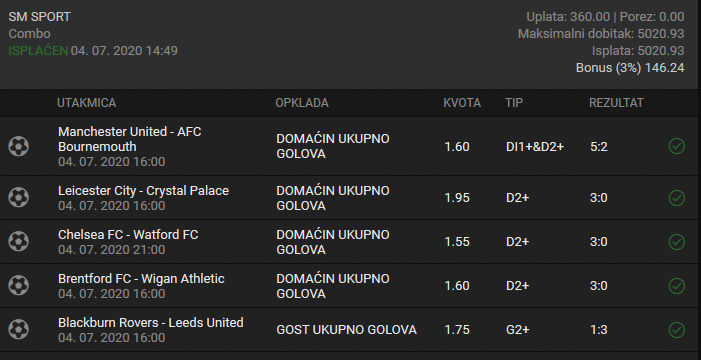This screenshot has height=360, width=701.
Task: Open Manchester United - AFC Bournemouth match
Action: click(x=130, y=139)
